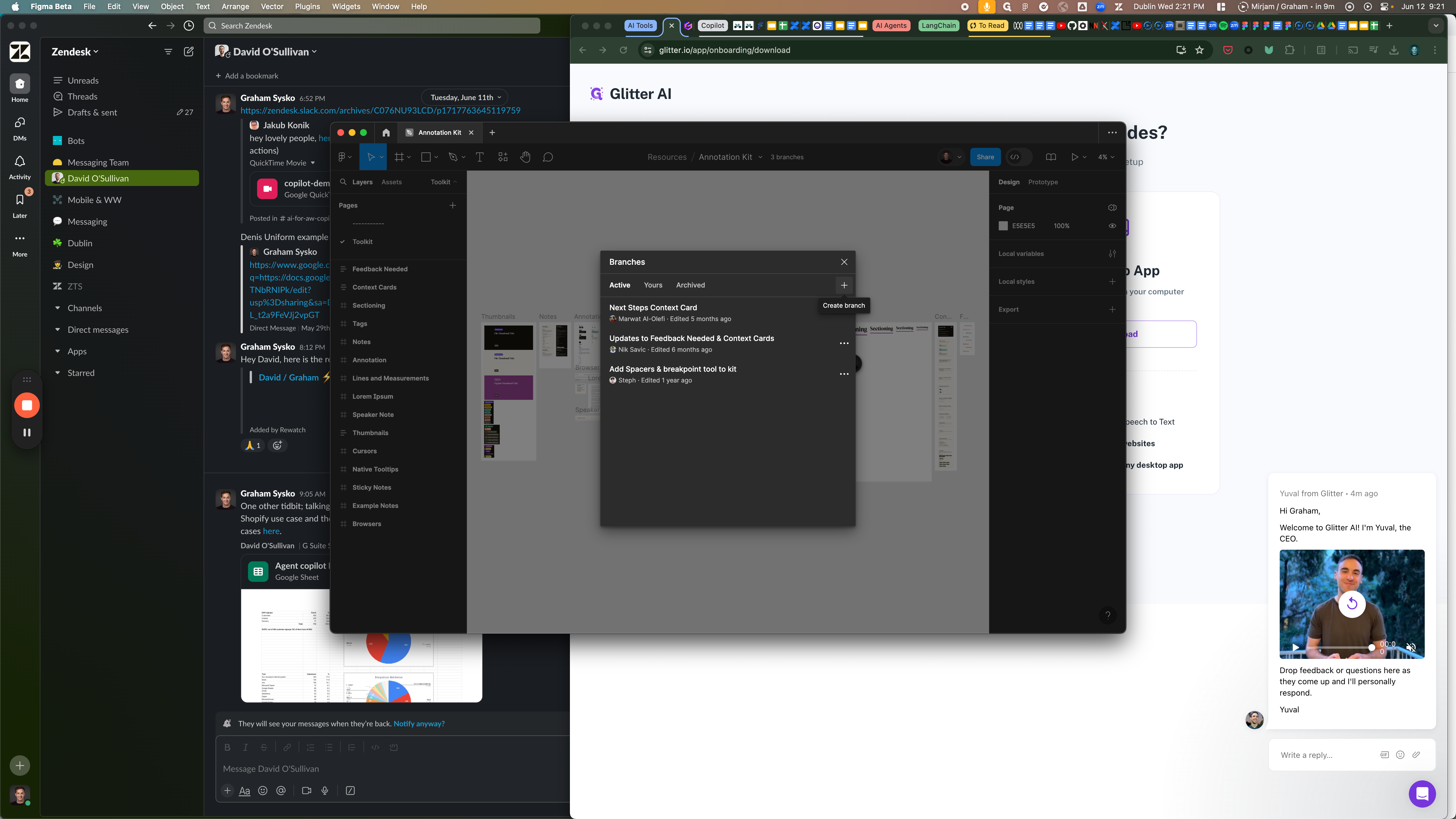Click the Create branch plus button
The height and width of the screenshot is (819, 1456).
pyautogui.click(x=844, y=285)
